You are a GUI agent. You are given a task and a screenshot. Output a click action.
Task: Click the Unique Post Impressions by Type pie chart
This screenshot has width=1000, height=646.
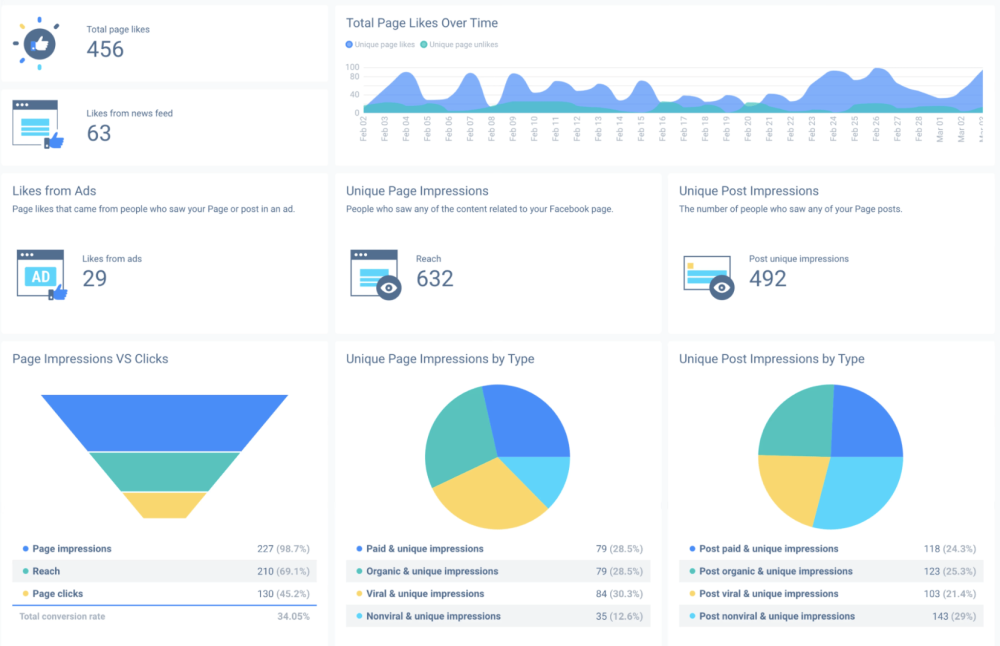(831, 457)
